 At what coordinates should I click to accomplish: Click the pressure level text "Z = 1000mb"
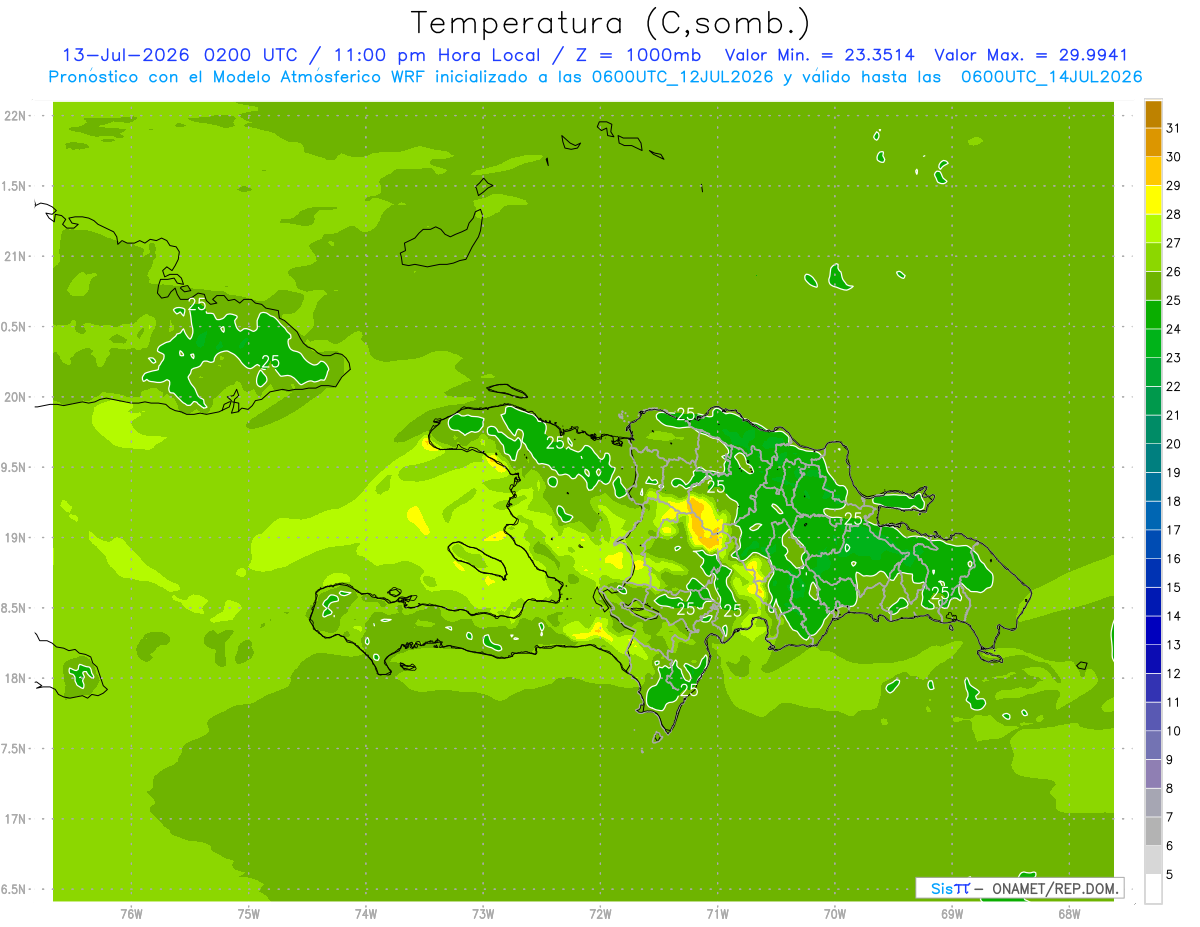636,55
